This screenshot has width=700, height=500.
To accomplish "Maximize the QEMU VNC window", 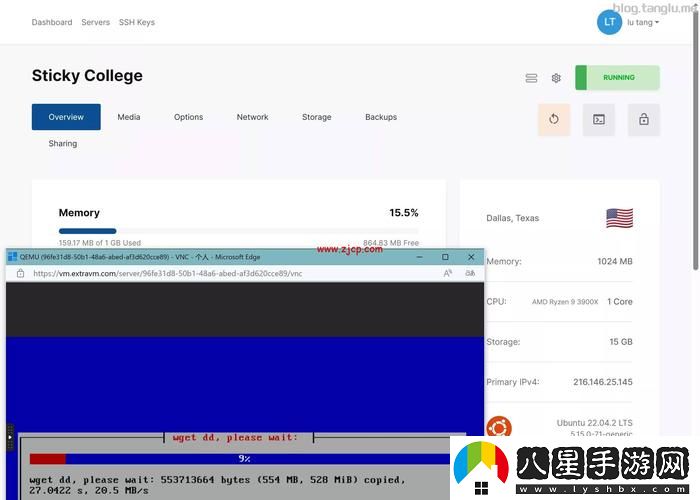I will [445, 257].
